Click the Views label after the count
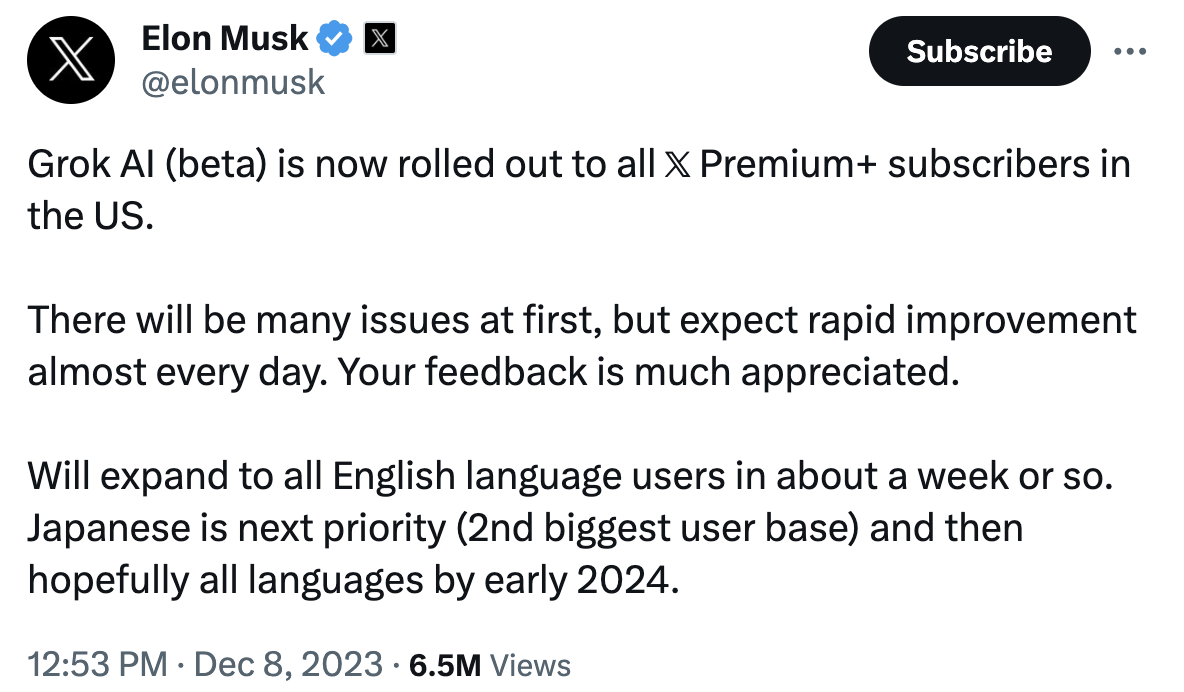 pos(530,663)
